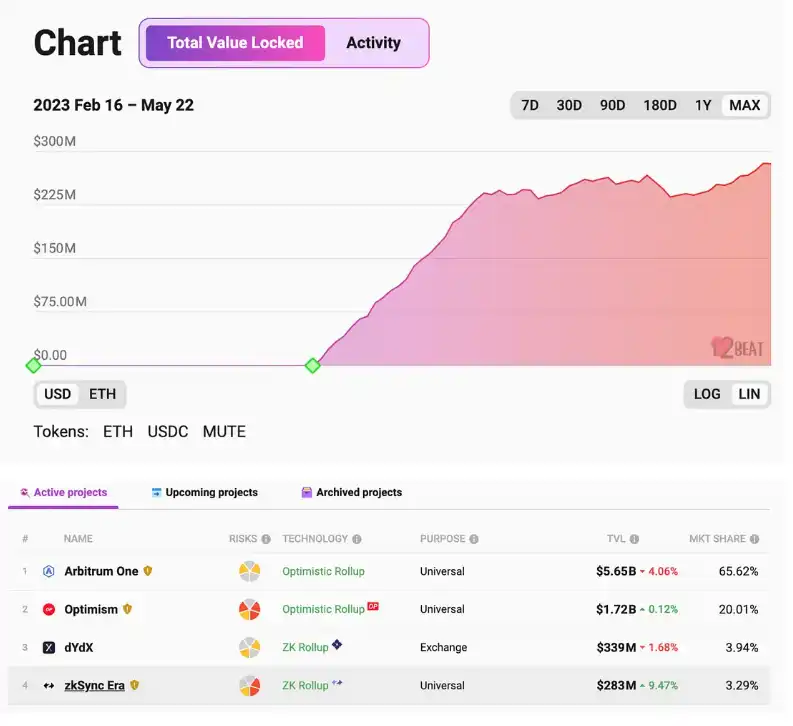Click the Archived projects box icon
The width and height of the screenshot is (793, 726).
[306, 492]
